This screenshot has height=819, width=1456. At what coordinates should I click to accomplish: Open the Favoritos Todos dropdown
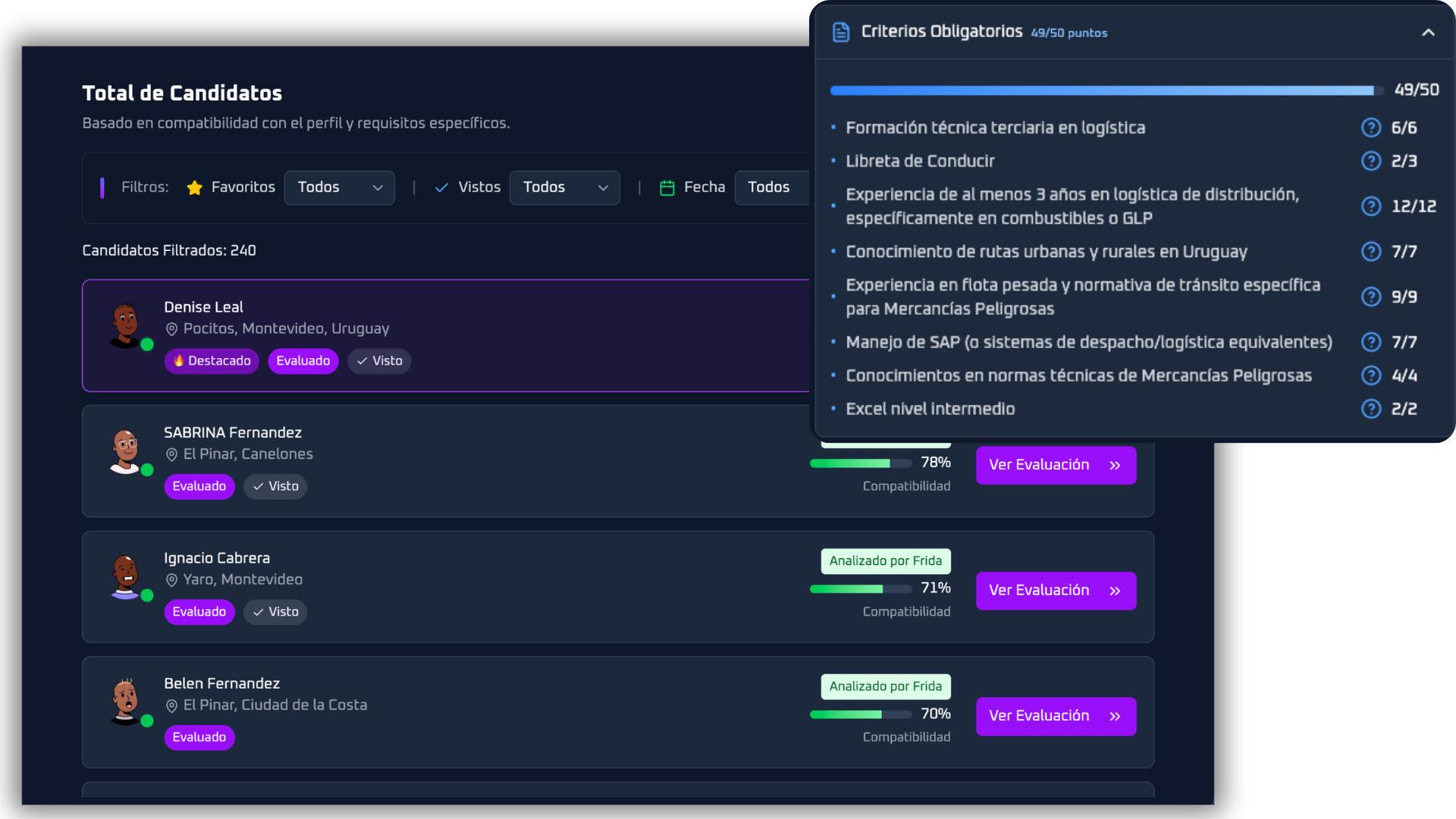(339, 187)
